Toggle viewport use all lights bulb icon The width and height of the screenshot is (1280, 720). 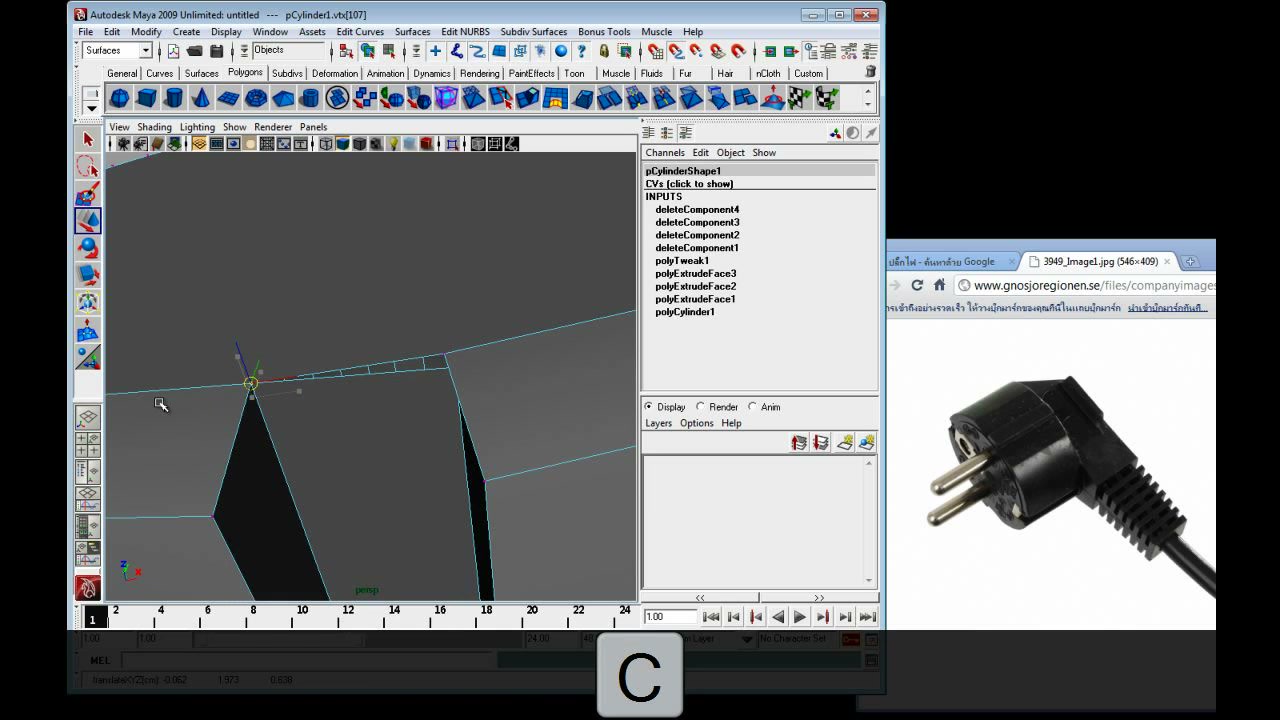(x=393, y=144)
